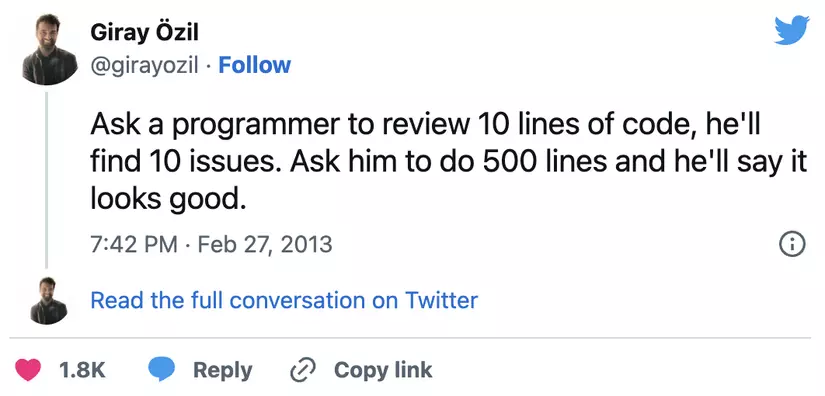Screen dimensions: 825x396
Task: Click the vertical thread line under the avatar
Action: pyautogui.click(x=47, y=180)
